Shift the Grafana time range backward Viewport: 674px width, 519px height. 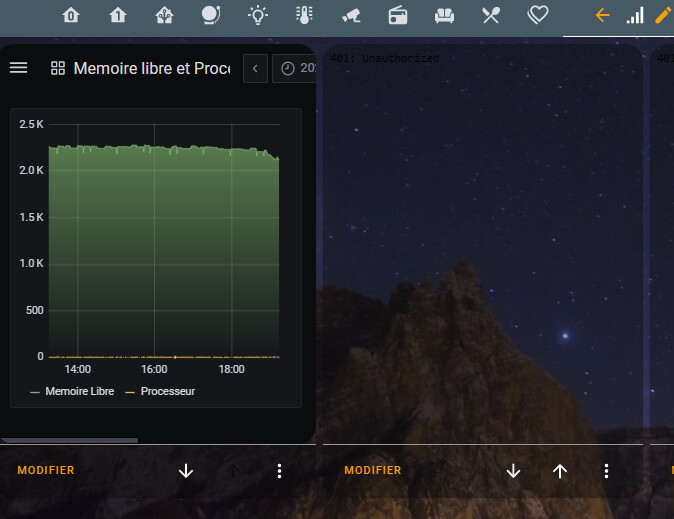(255, 68)
